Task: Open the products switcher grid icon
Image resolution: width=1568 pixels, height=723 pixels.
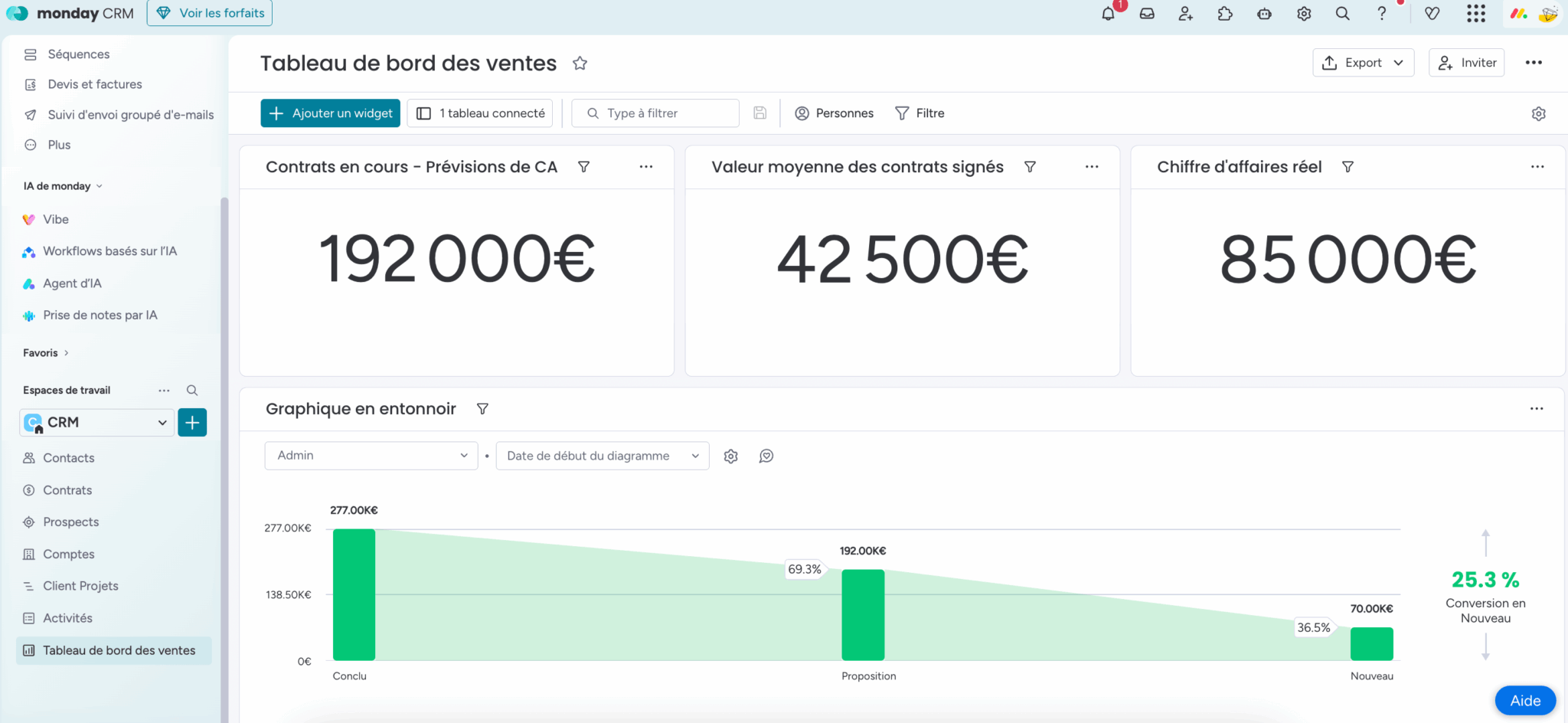Action: tap(1476, 14)
